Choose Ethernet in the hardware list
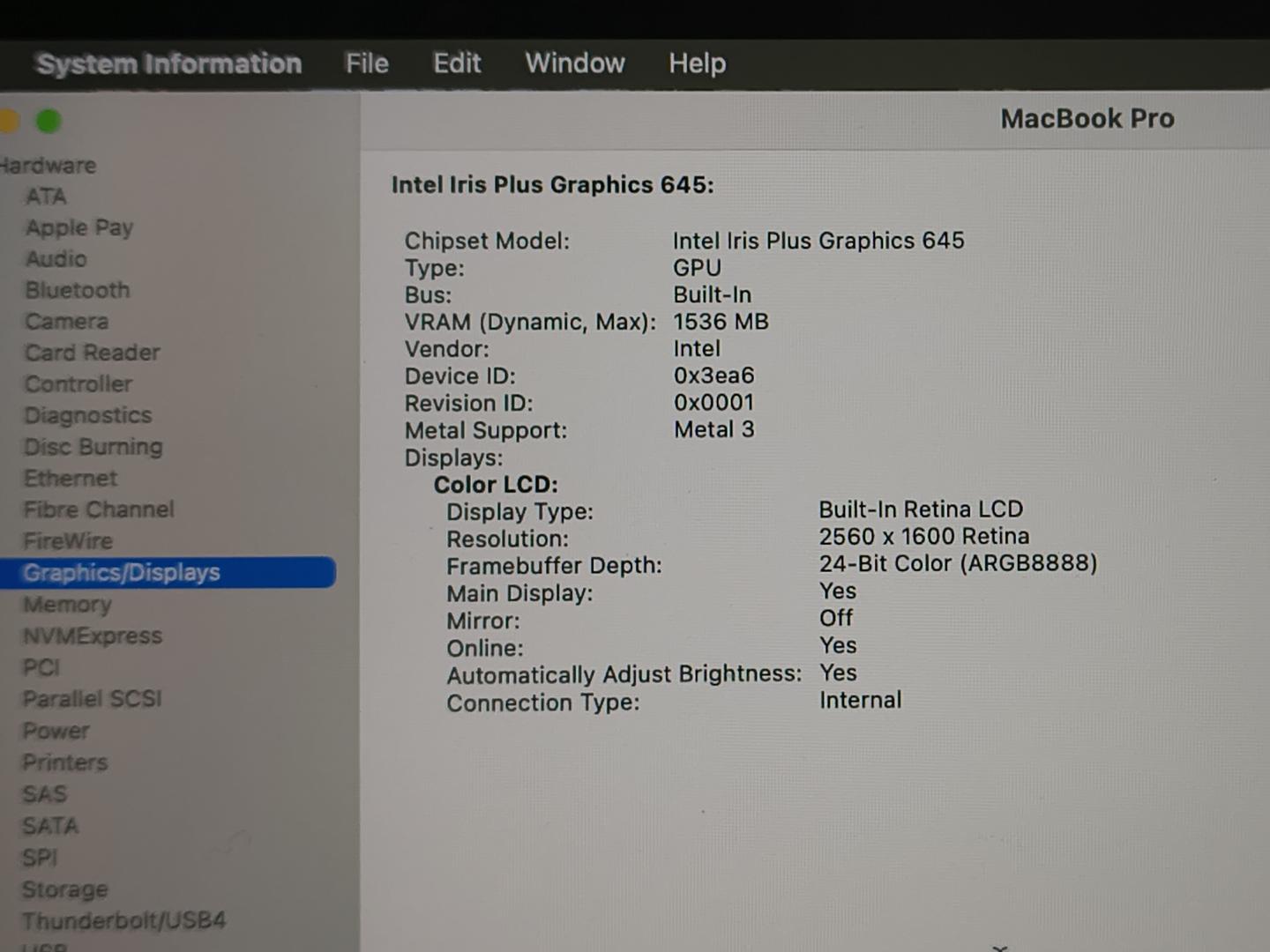Viewport: 1270px width, 952px height. [x=71, y=479]
